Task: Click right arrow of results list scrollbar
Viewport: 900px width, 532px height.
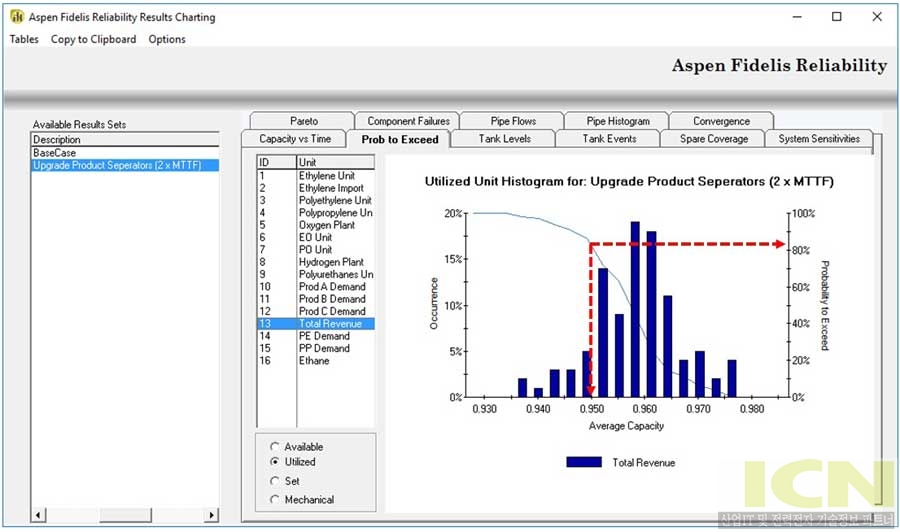Action: (x=212, y=515)
